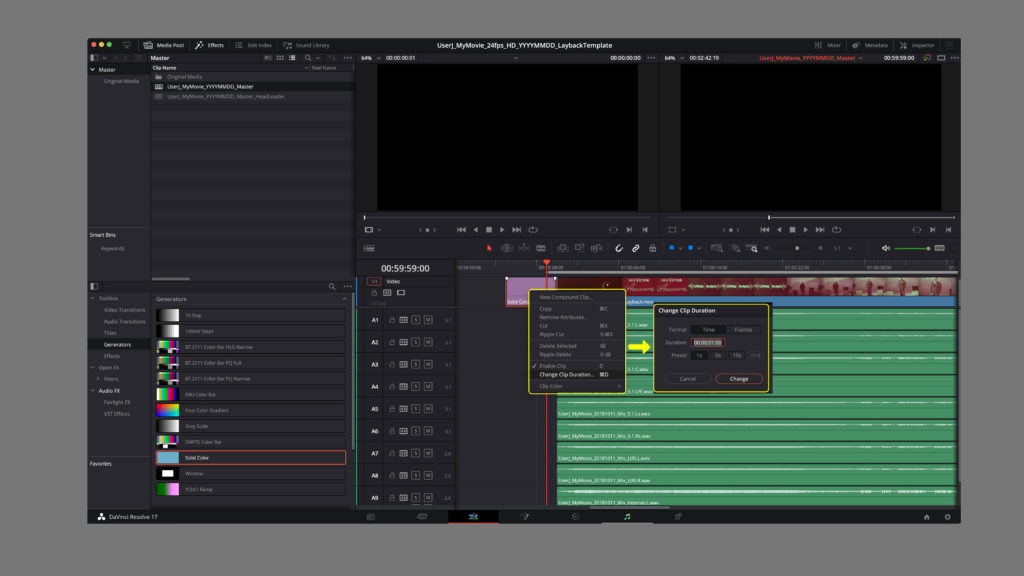The width and height of the screenshot is (1024, 576).
Task: Collapse the Toolbox tree section
Action: [93, 298]
